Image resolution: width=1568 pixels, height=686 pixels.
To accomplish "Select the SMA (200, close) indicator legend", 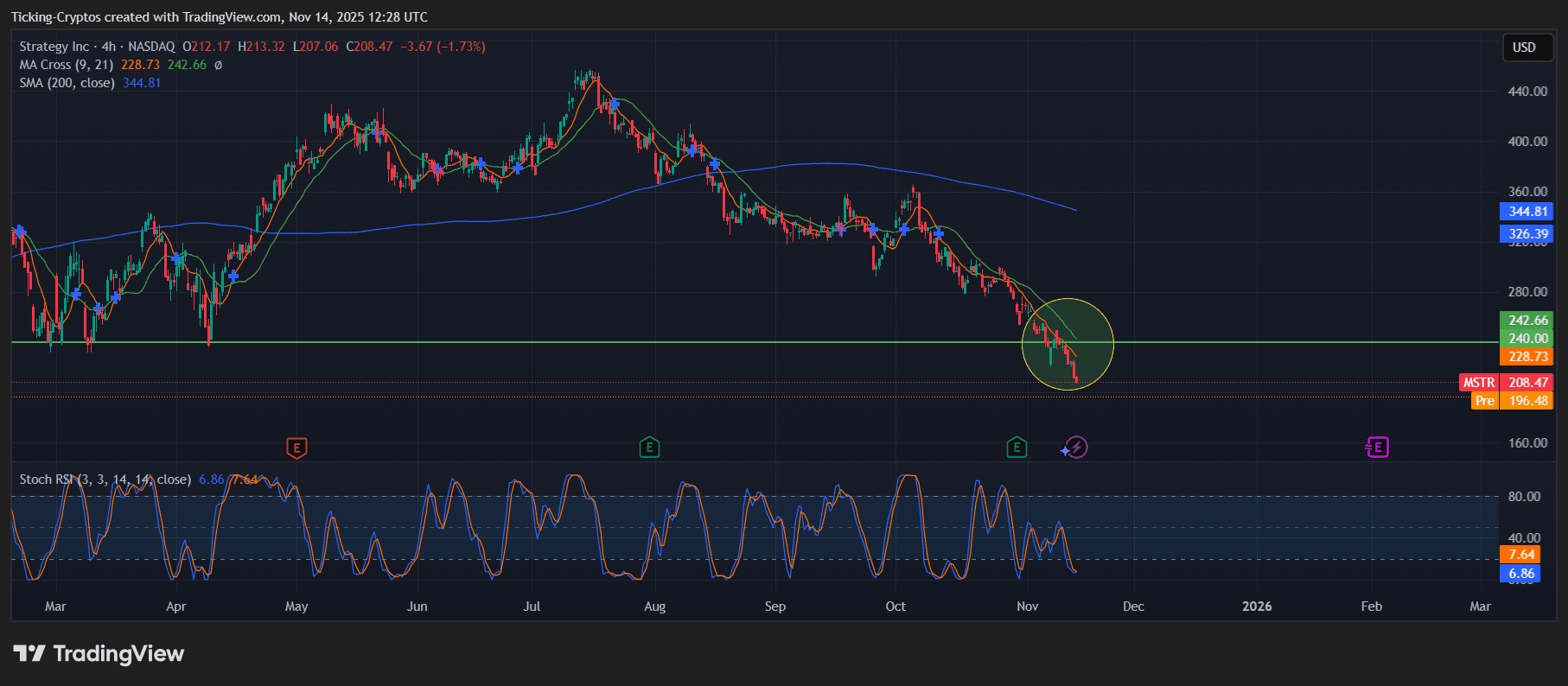I will pyautogui.click(x=67, y=83).
